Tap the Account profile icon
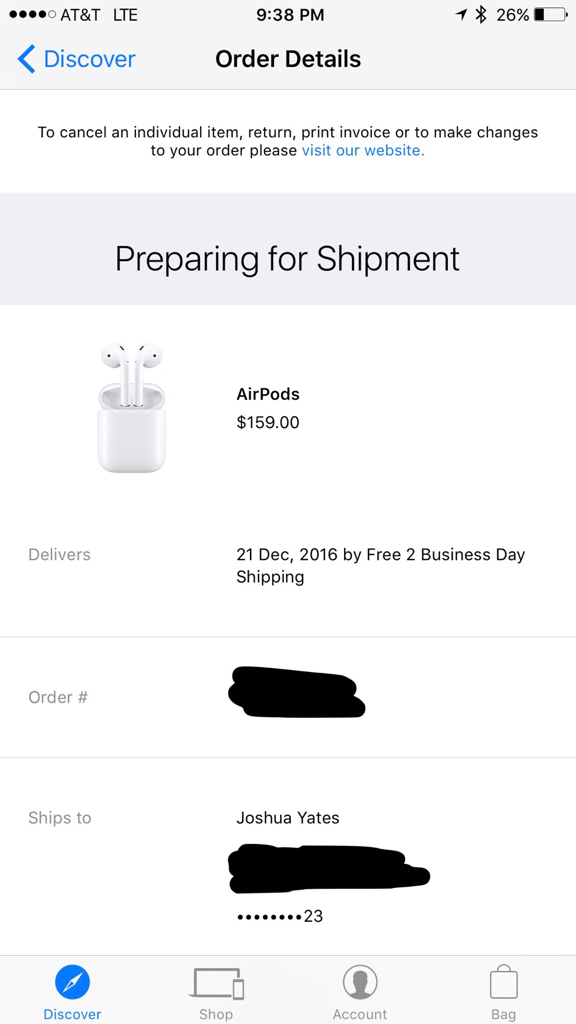 pyautogui.click(x=360, y=982)
